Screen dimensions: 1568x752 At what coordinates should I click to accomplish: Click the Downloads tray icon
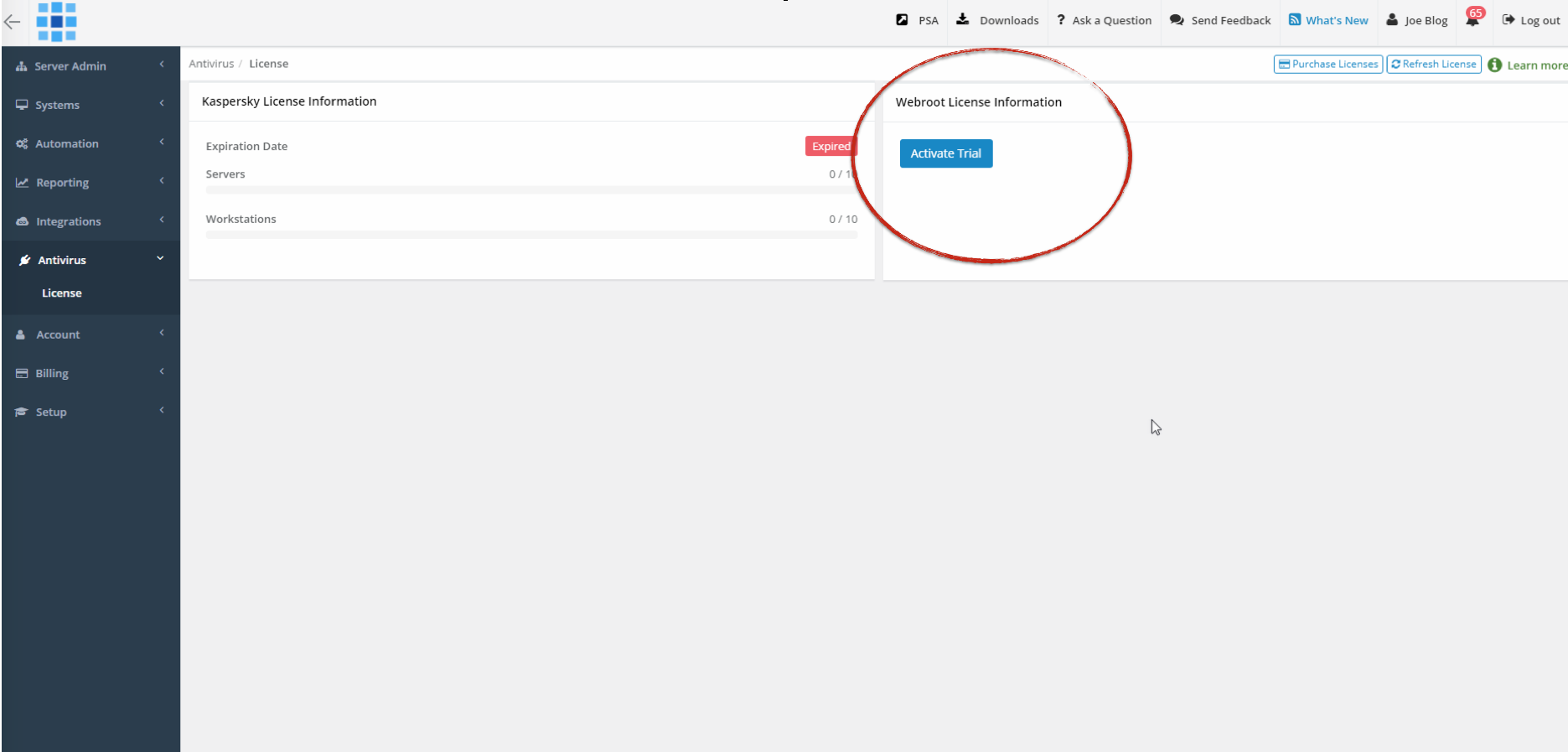(963, 19)
